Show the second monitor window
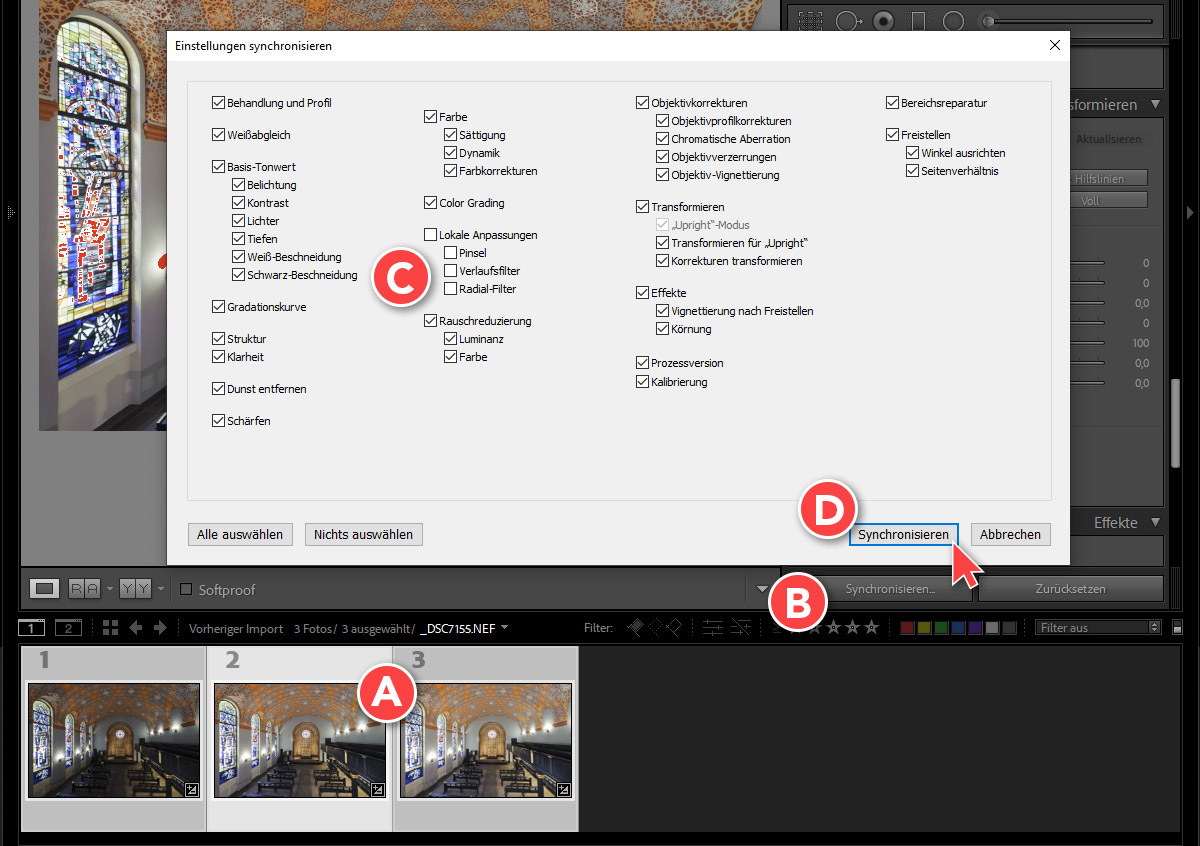Viewport: 1200px width, 846px height. tap(67, 628)
